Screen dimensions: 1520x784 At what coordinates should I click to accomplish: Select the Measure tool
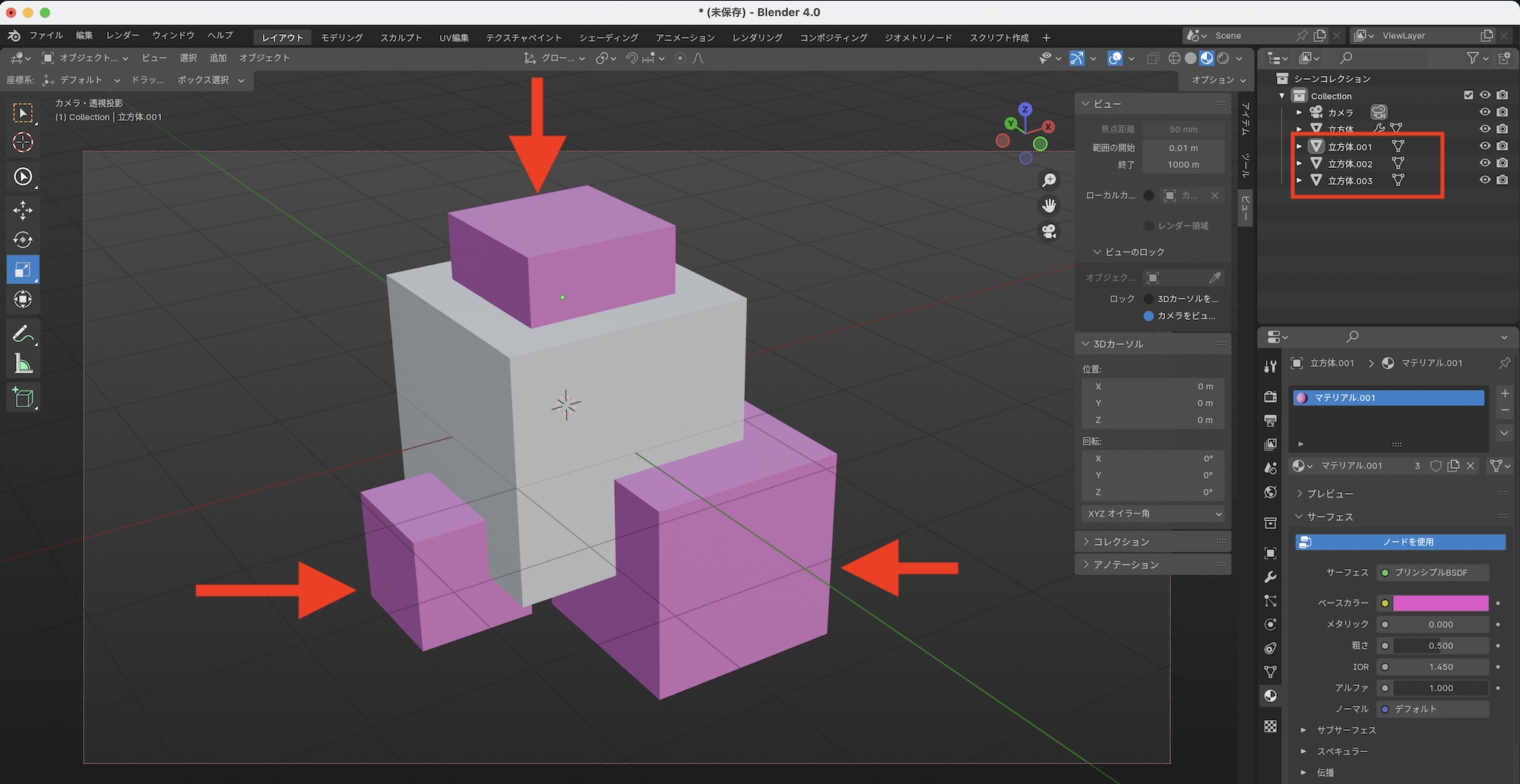(x=23, y=365)
